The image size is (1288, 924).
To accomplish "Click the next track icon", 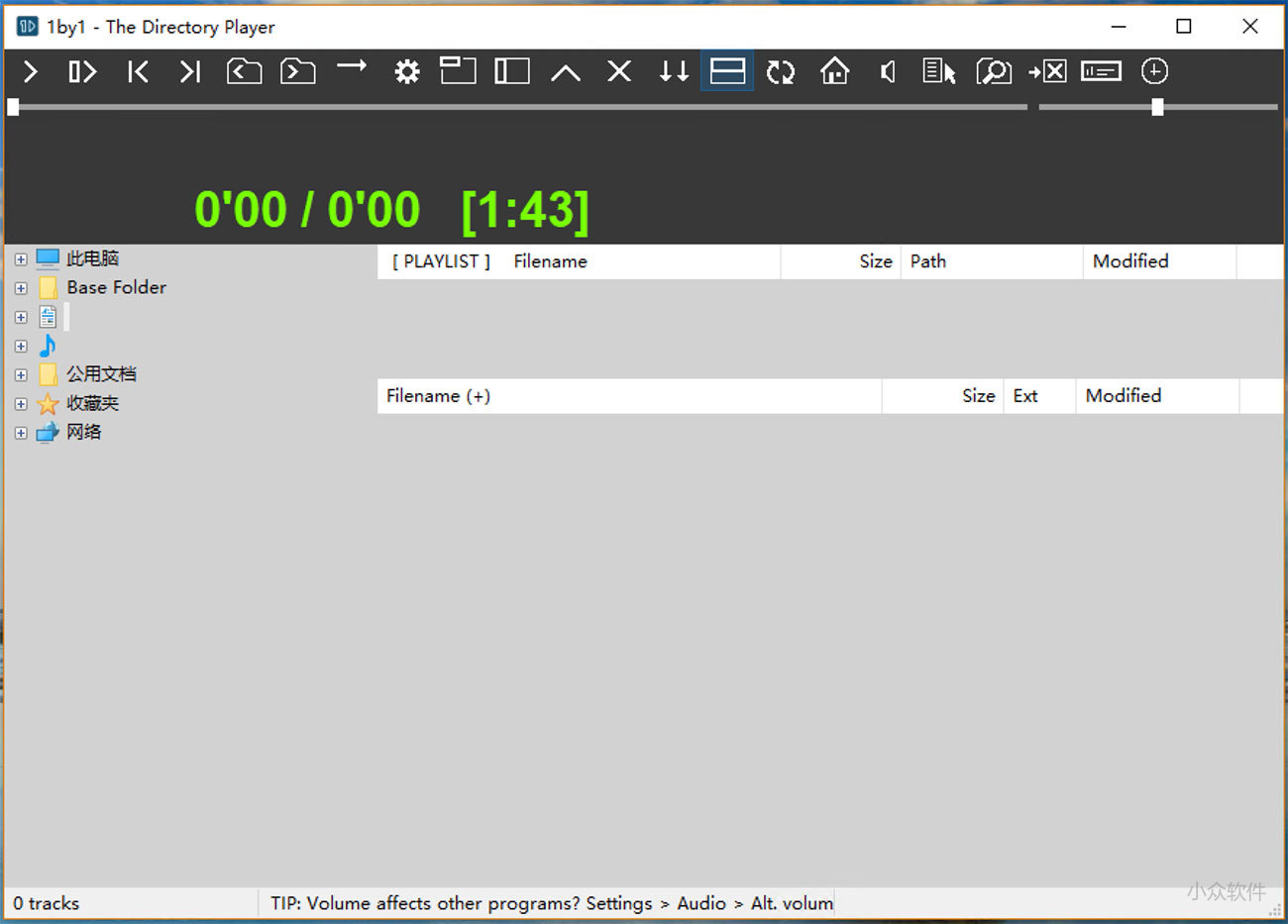I will coord(190,71).
